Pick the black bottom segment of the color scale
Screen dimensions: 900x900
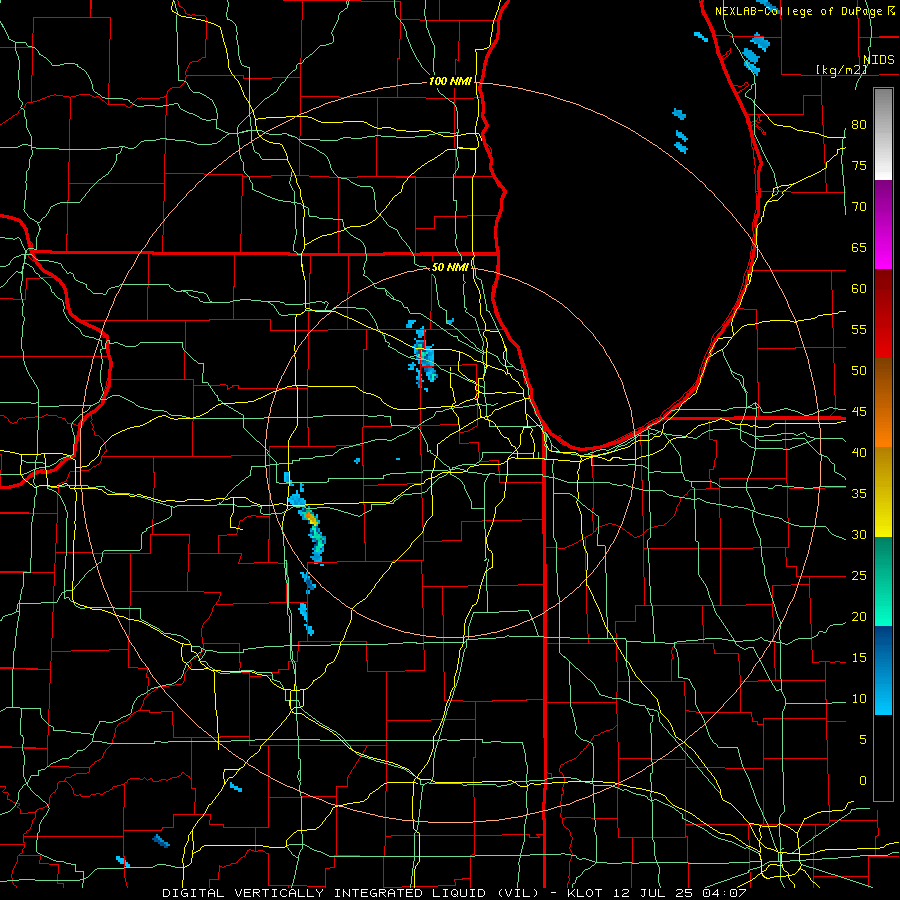click(883, 758)
